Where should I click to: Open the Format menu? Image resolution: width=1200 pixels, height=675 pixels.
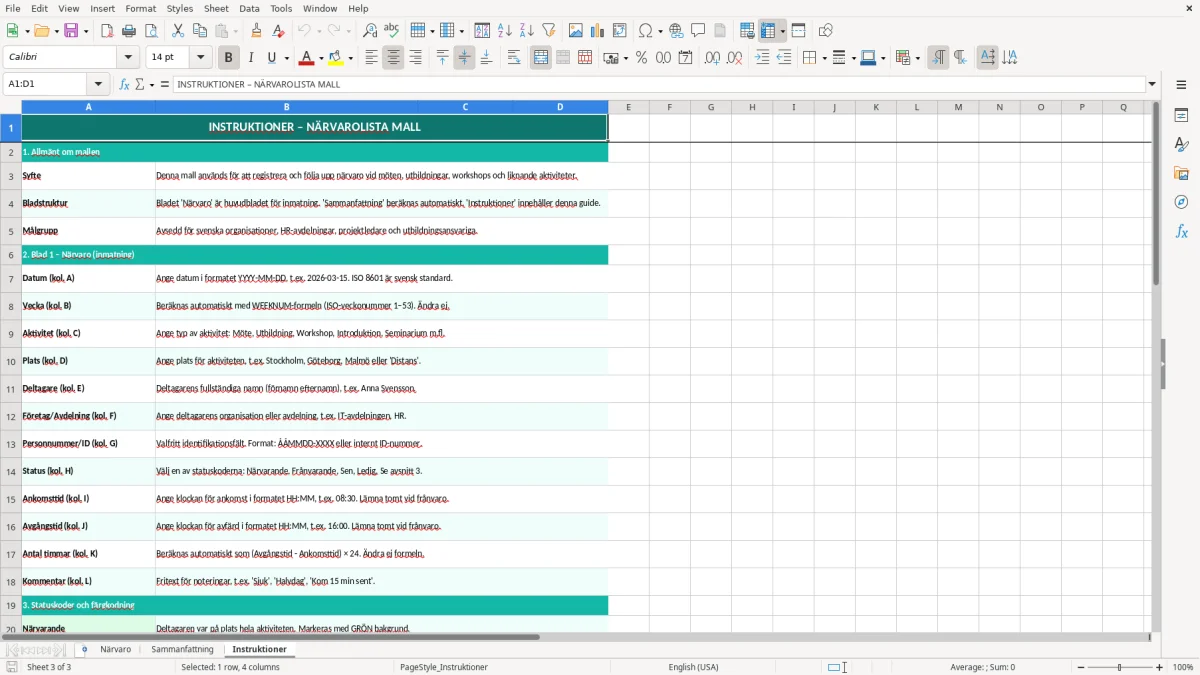pyautogui.click(x=141, y=8)
